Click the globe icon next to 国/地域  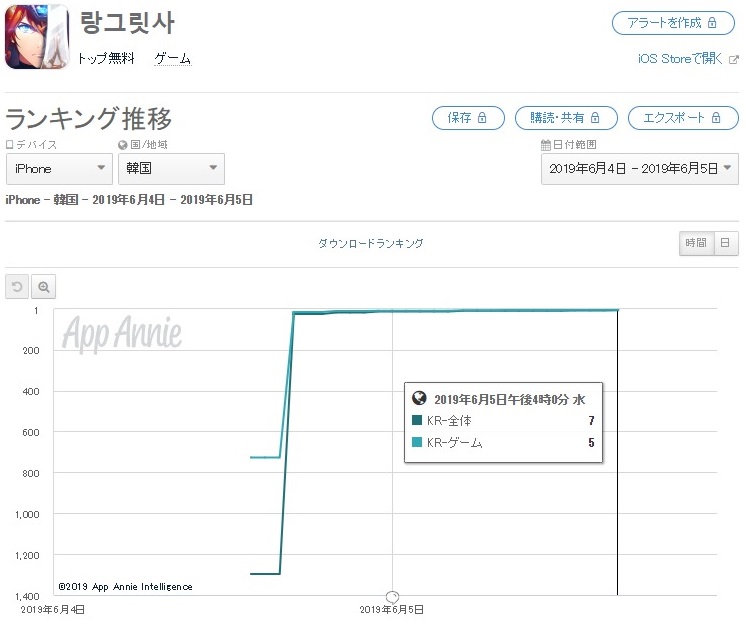123,145
